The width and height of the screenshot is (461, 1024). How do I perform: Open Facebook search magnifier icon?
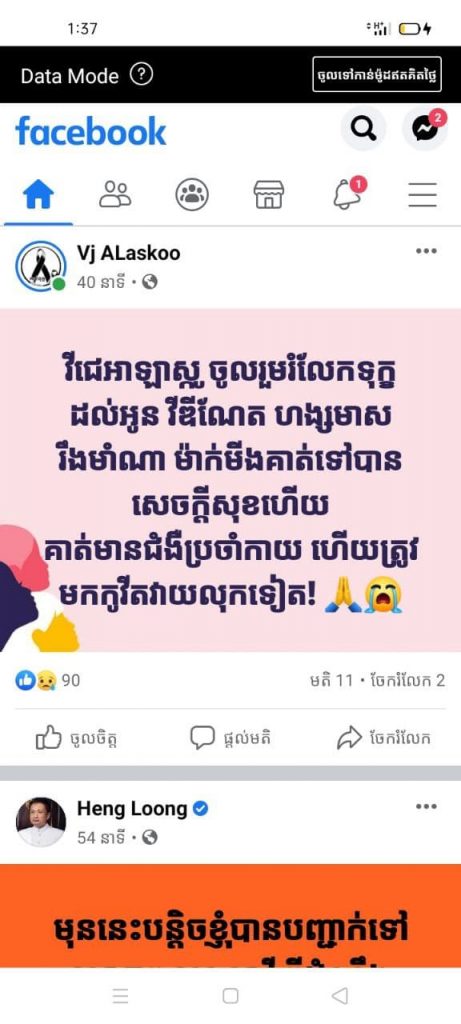[363, 128]
